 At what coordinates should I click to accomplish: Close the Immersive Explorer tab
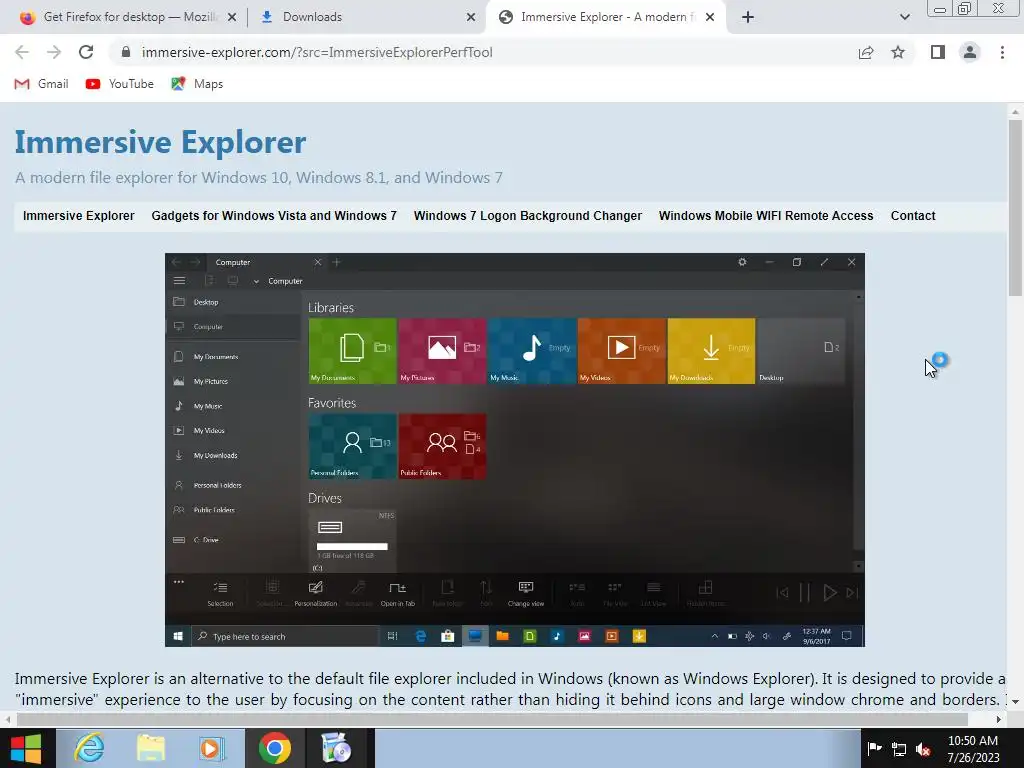tap(710, 17)
